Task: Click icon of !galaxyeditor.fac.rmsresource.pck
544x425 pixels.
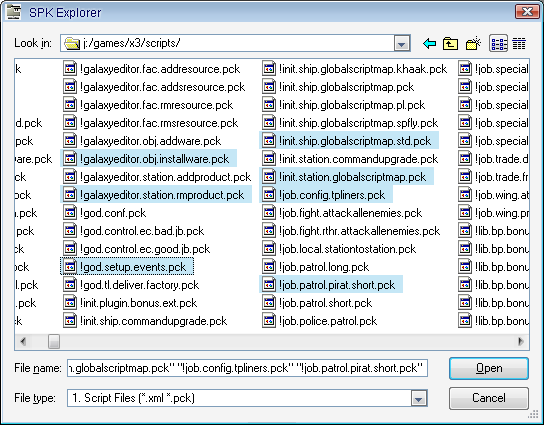Action: click(x=70, y=123)
